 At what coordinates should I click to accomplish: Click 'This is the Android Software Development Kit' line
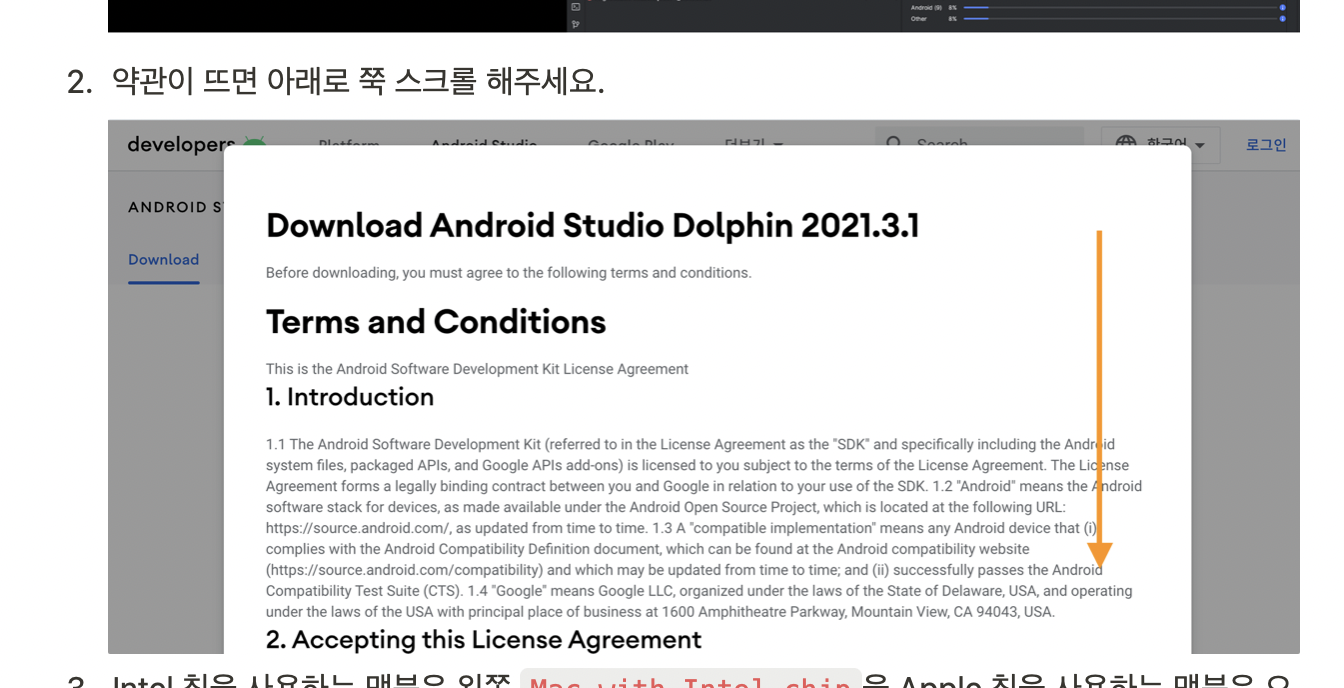pyautogui.click(x=477, y=369)
